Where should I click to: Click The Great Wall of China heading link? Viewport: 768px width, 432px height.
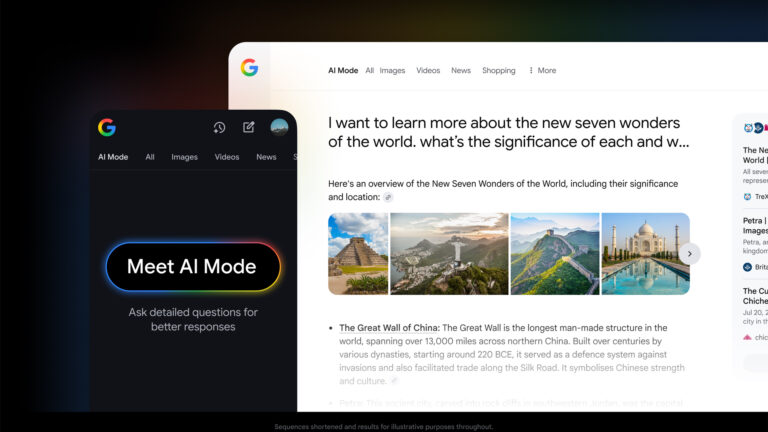(x=389, y=328)
